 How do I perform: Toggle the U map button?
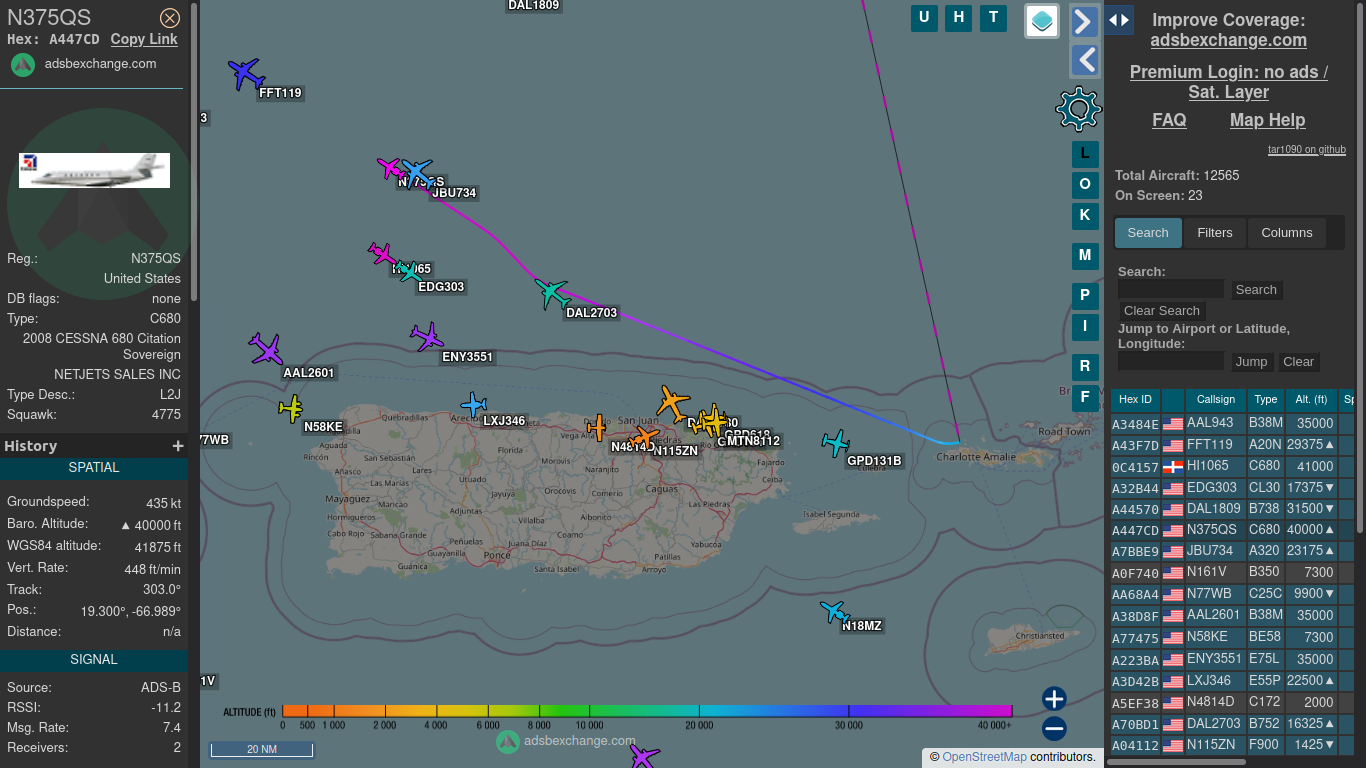[924, 17]
